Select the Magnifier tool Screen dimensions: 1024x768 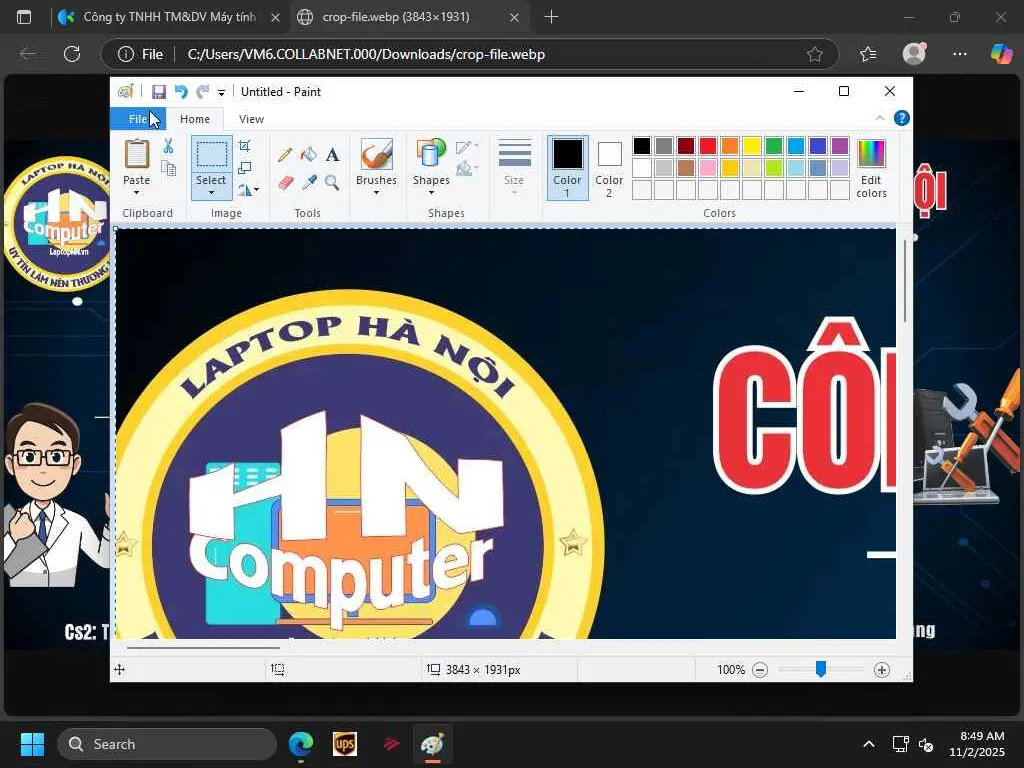332,182
